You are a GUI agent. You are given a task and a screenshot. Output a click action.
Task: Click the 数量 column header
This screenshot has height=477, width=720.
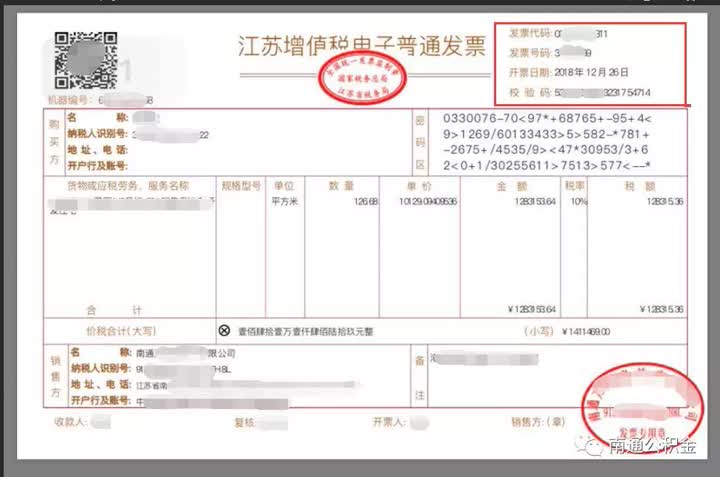tap(341, 186)
